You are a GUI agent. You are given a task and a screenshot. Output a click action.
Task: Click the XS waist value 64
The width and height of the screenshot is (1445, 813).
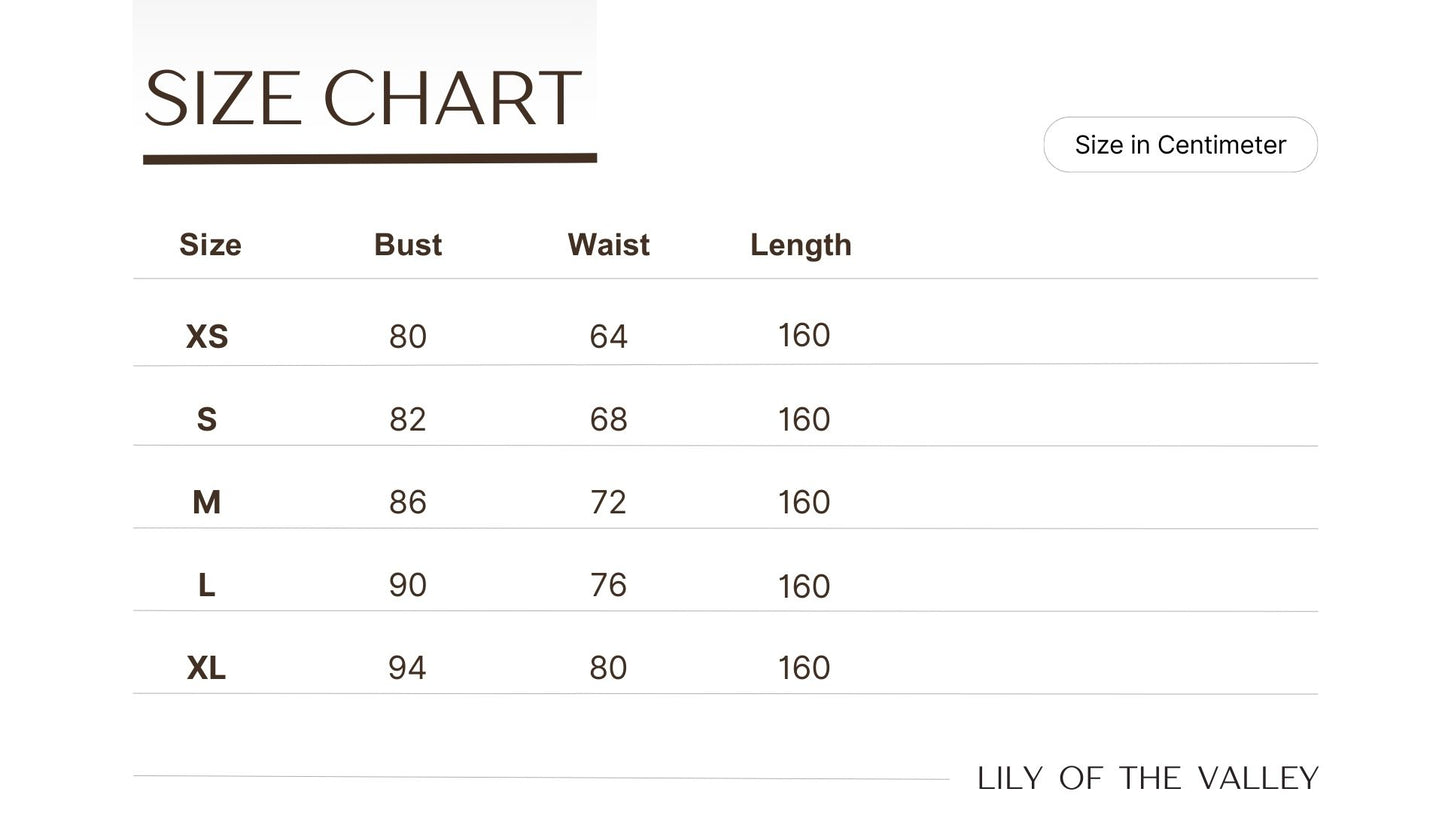pyautogui.click(x=608, y=337)
